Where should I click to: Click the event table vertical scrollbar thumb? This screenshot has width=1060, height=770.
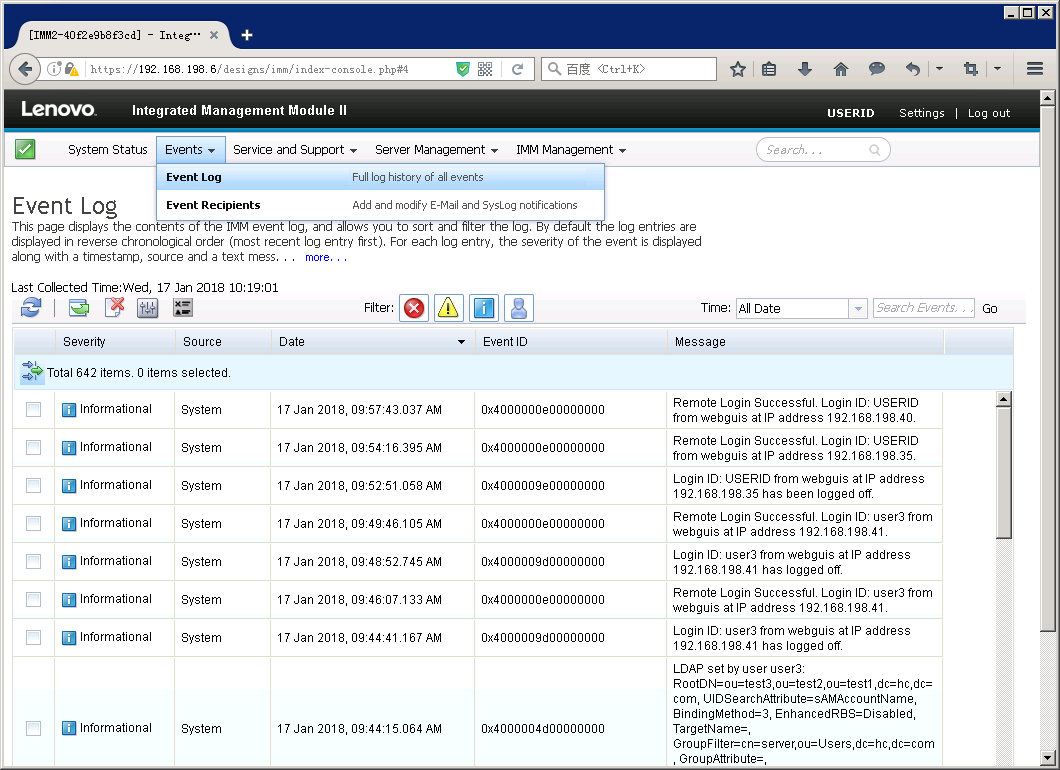click(x=1004, y=470)
